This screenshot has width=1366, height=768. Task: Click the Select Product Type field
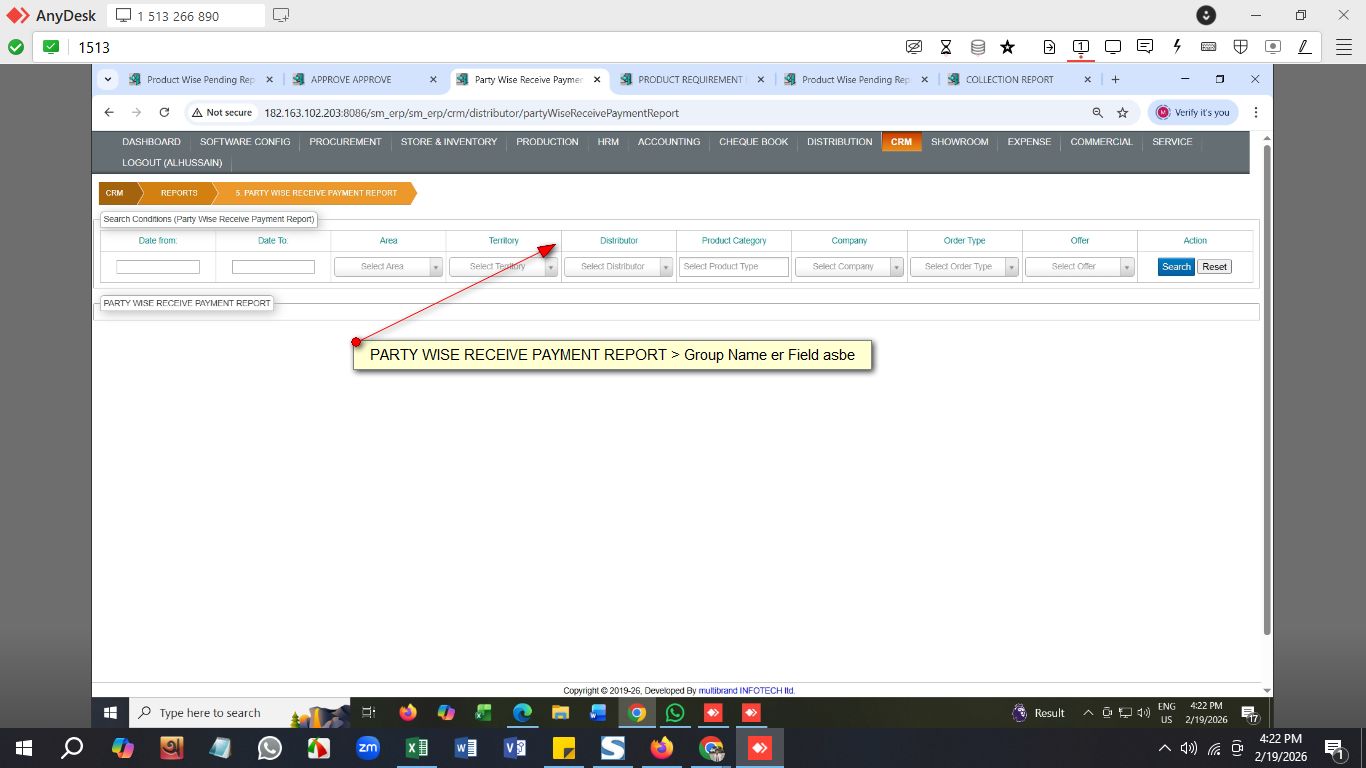734,267
